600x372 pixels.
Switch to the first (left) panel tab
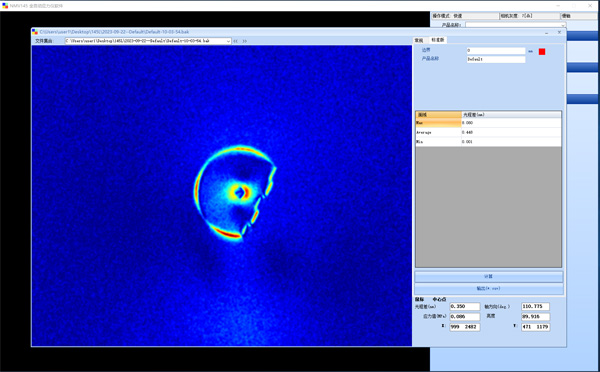coord(419,40)
